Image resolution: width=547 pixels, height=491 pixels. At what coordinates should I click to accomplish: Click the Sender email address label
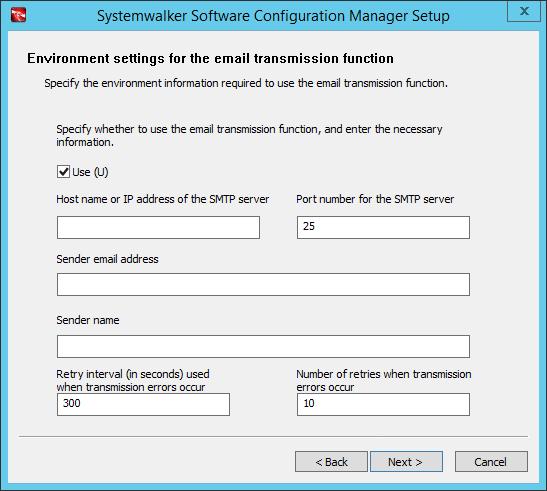(107, 259)
